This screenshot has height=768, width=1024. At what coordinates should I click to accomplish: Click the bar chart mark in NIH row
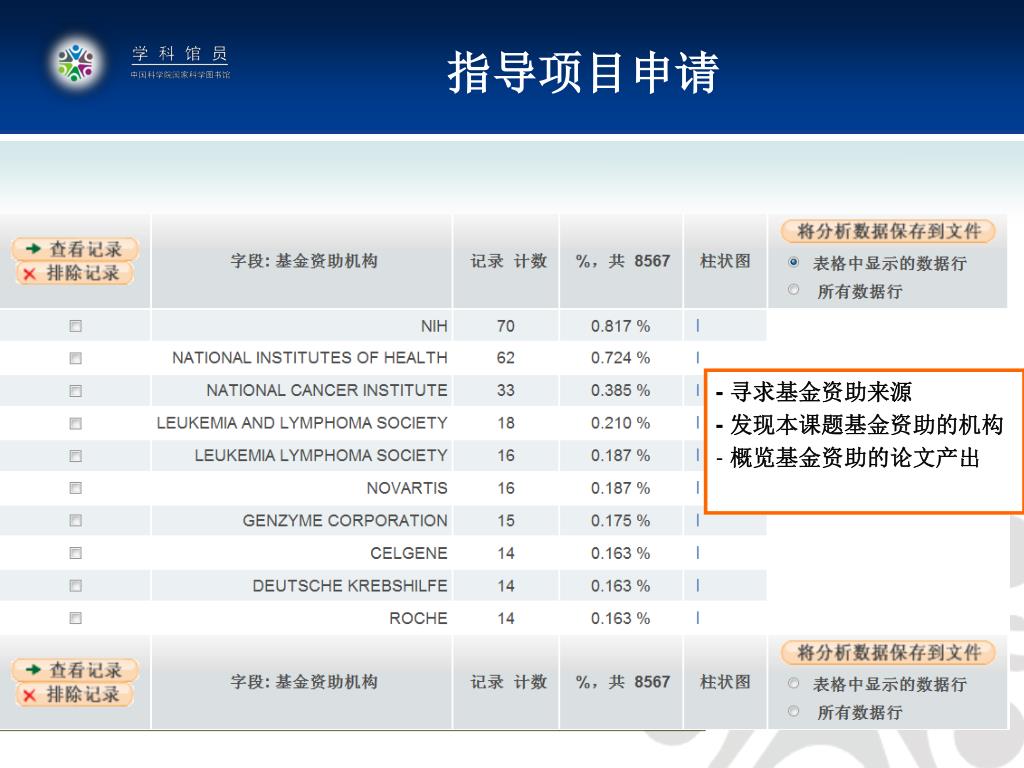pyautogui.click(x=697, y=325)
